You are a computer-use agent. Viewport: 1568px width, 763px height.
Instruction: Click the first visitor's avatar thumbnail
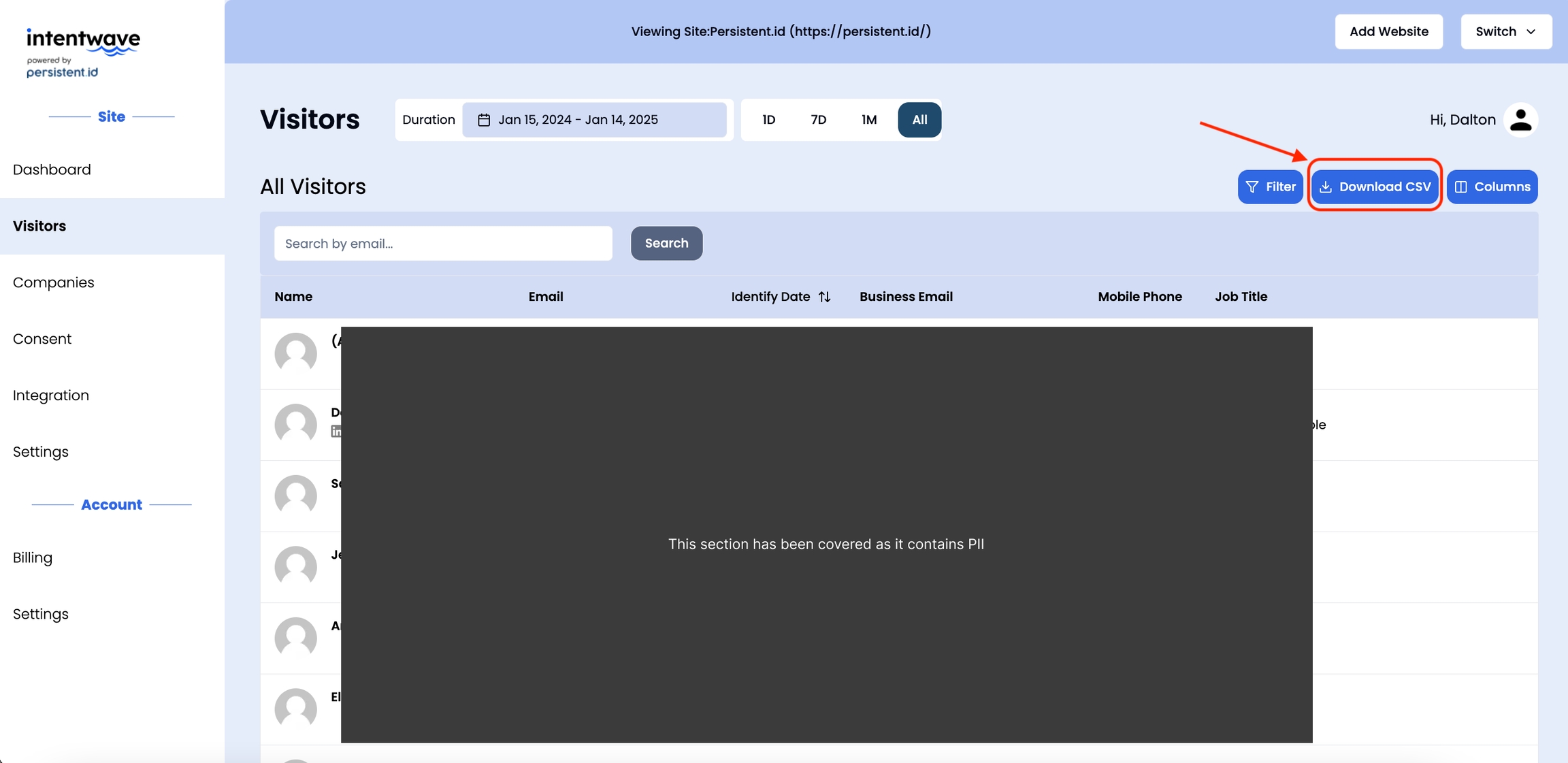click(x=295, y=353)
